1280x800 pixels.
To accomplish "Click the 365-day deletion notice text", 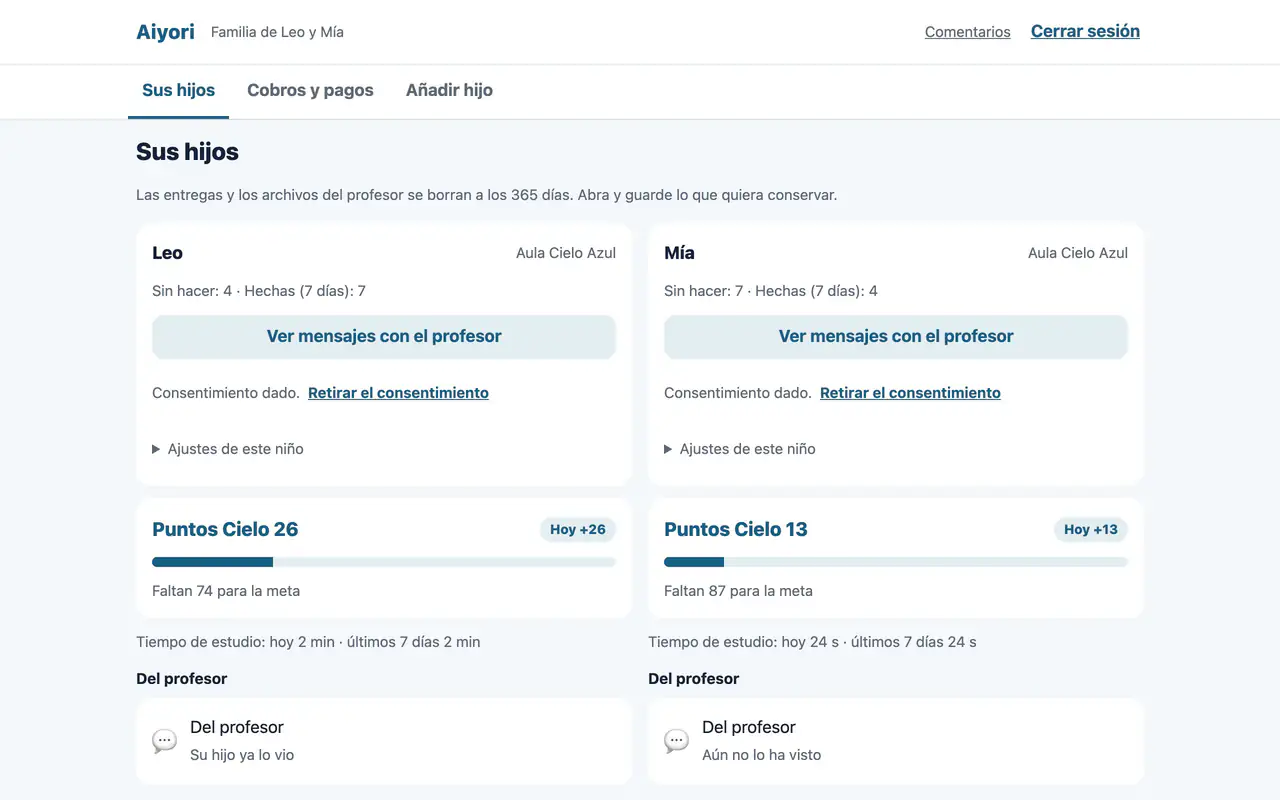I will (x=486, y=195).
